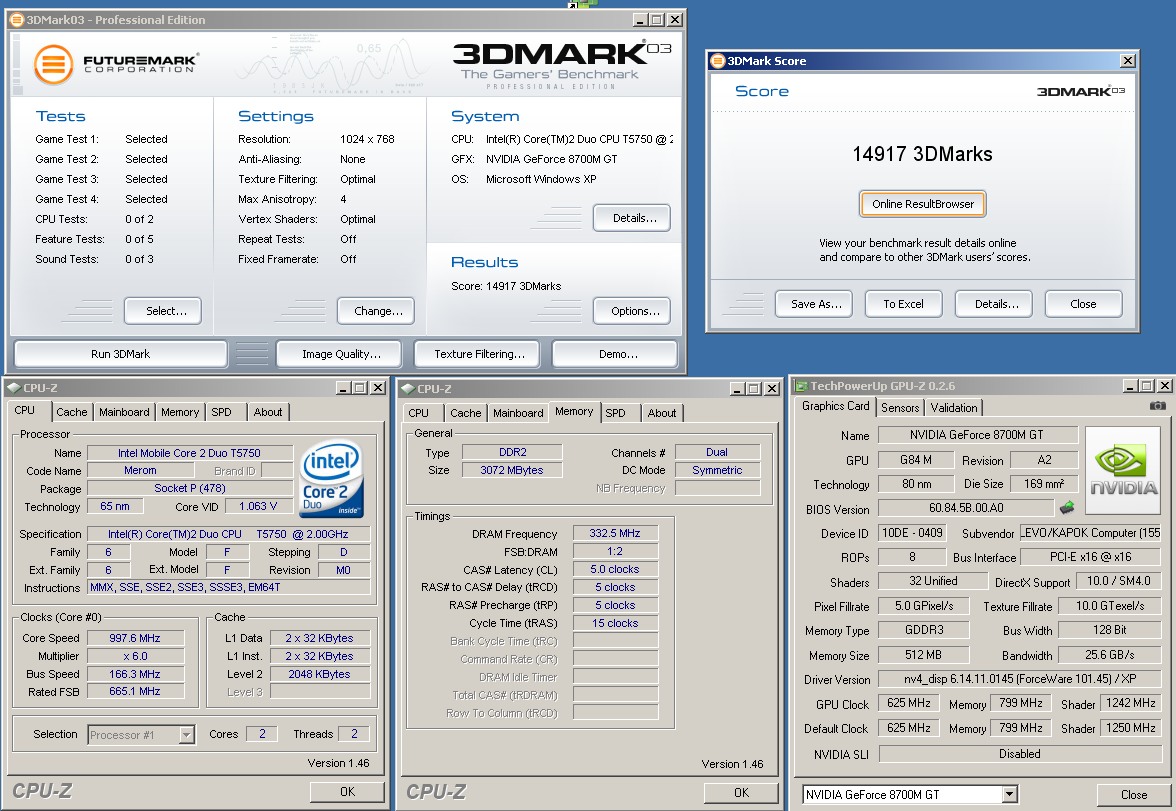
Task: Switch to Cache tab in the CPU-Z window showing the CPU tab
Action: click(x=71, y=412)
